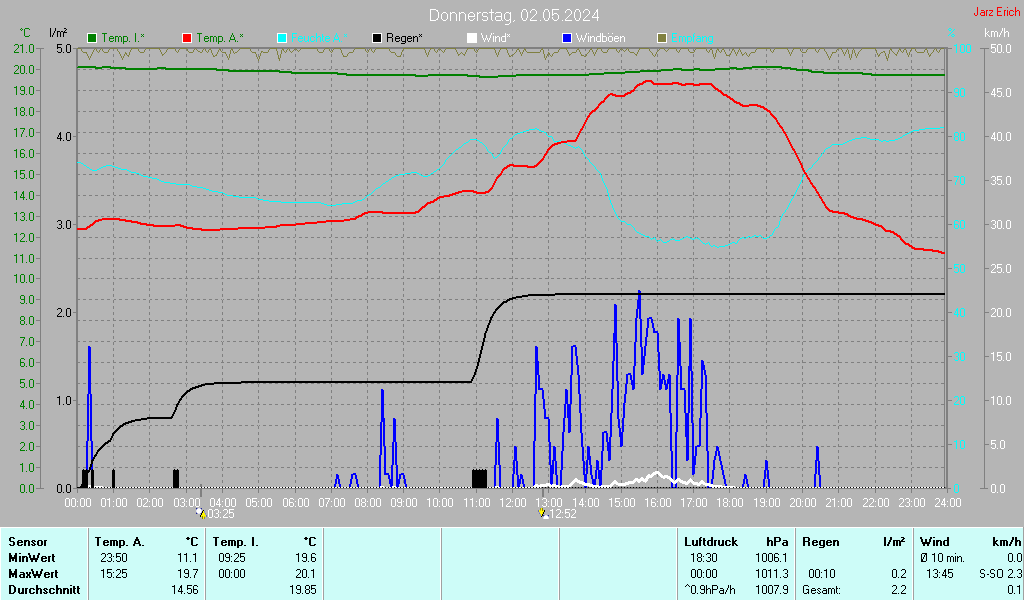1024x600 pixels.
Task: Click the '18:00' tick on the time axis
Action: pyautogui.click(x=730, y=503)
